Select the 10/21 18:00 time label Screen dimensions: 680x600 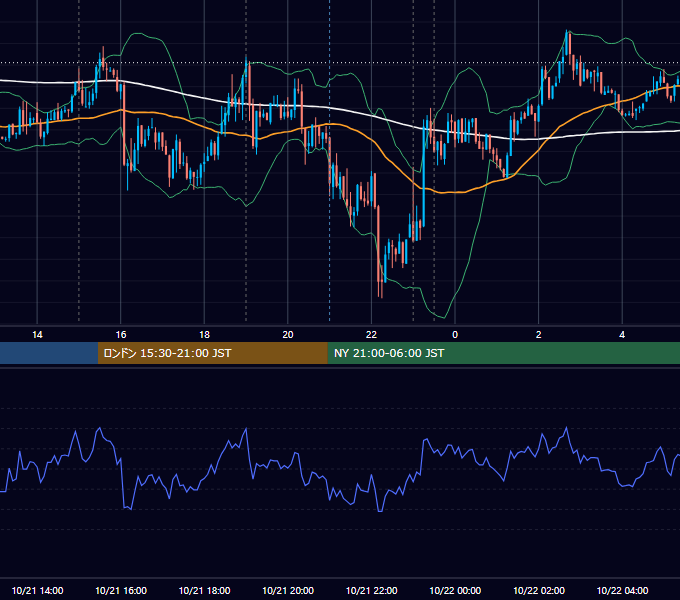pyautogui.click(x=204, y=590)
